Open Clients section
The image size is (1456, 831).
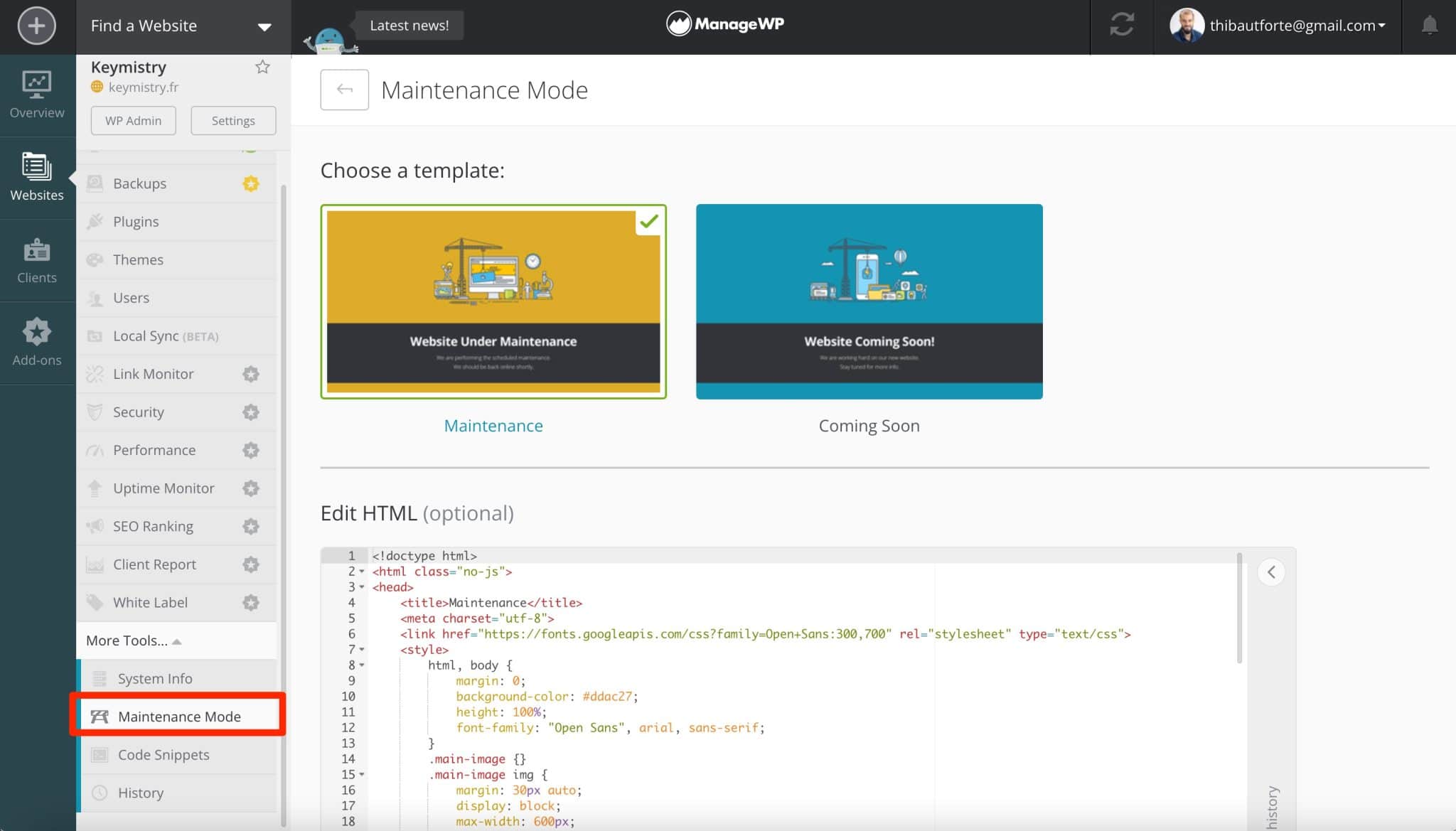pyautogui.click(x=36, y=261)
